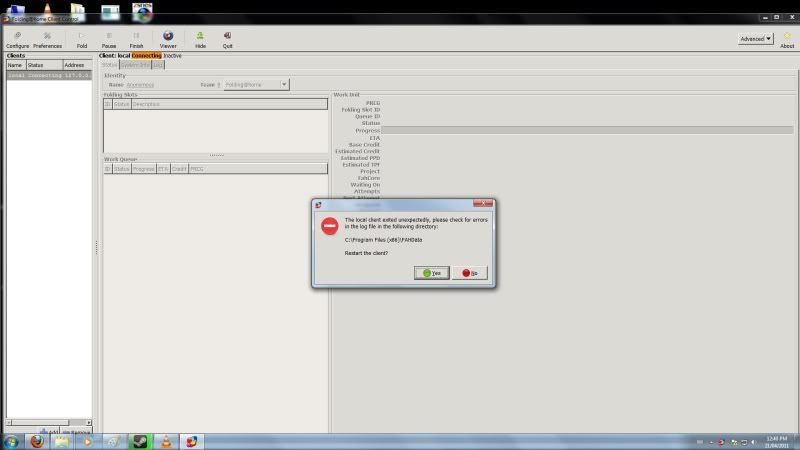800x450 pixels.
Task: Click the scroll-right arrow in the clients list
Action: coord(89,422)
